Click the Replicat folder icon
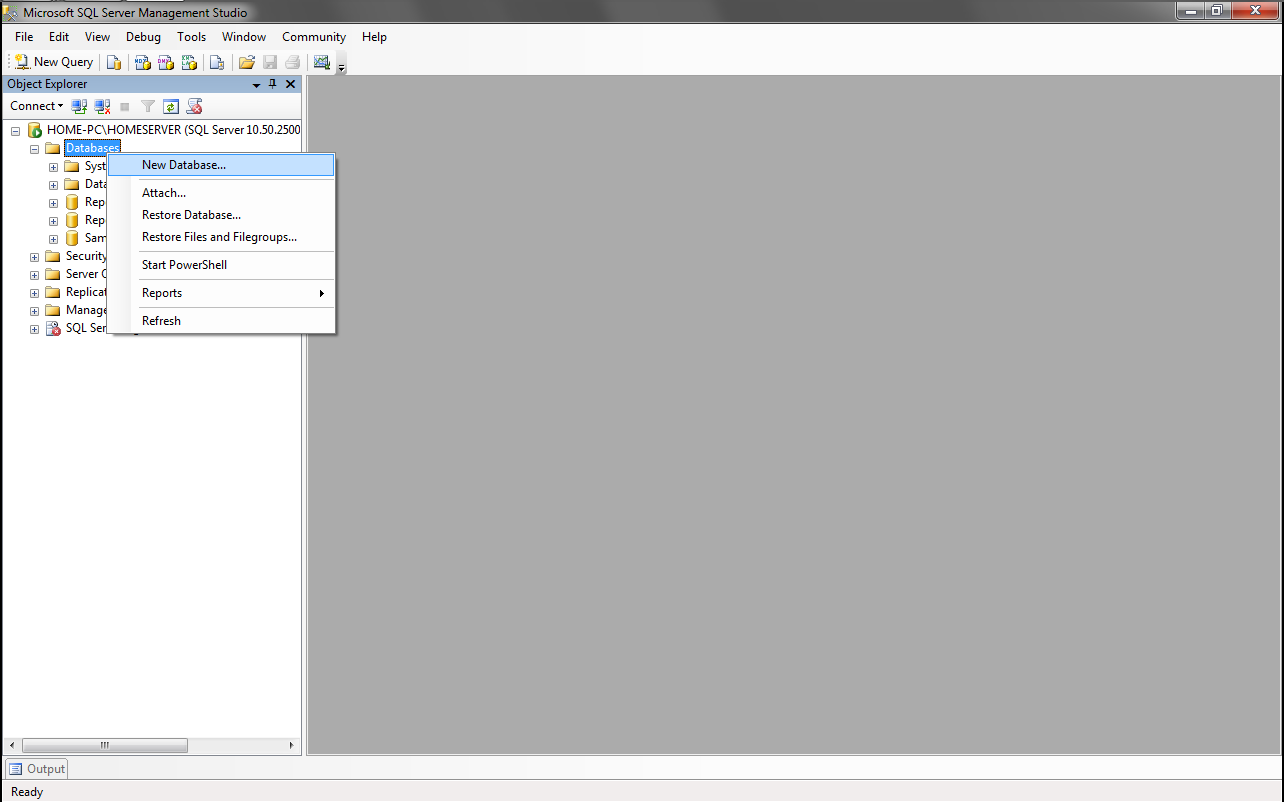 (53, 292)
